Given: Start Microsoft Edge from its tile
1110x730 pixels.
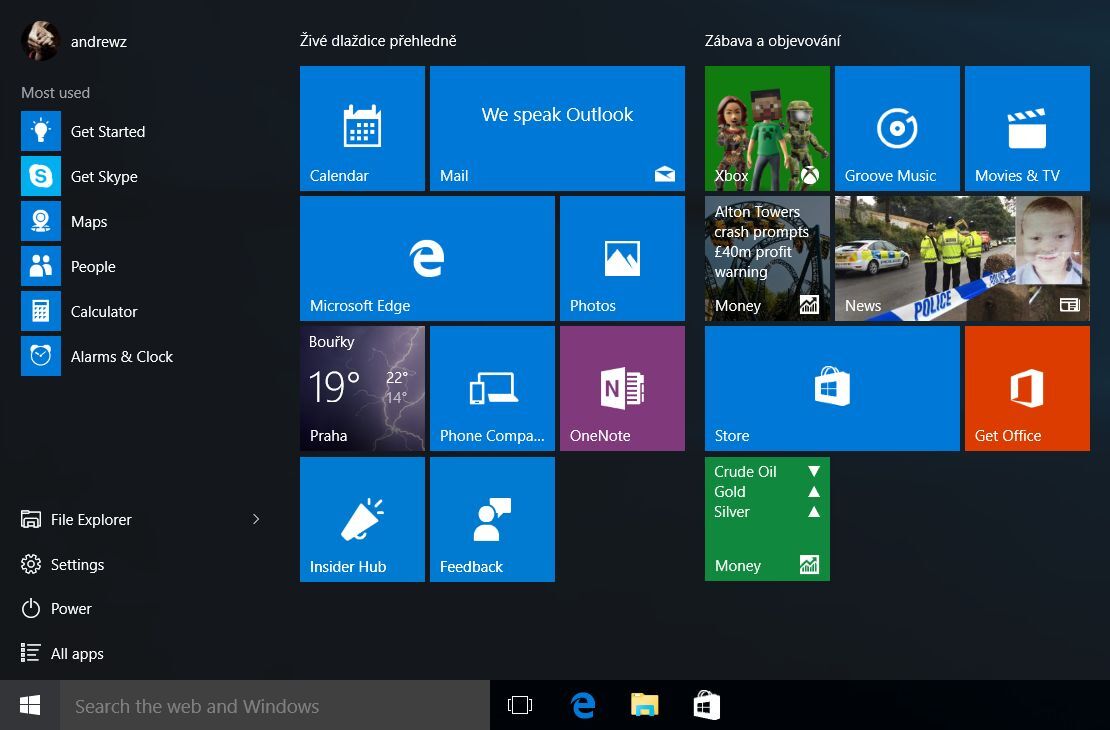Looking at the screenshot, I should (x=426, y=257).
